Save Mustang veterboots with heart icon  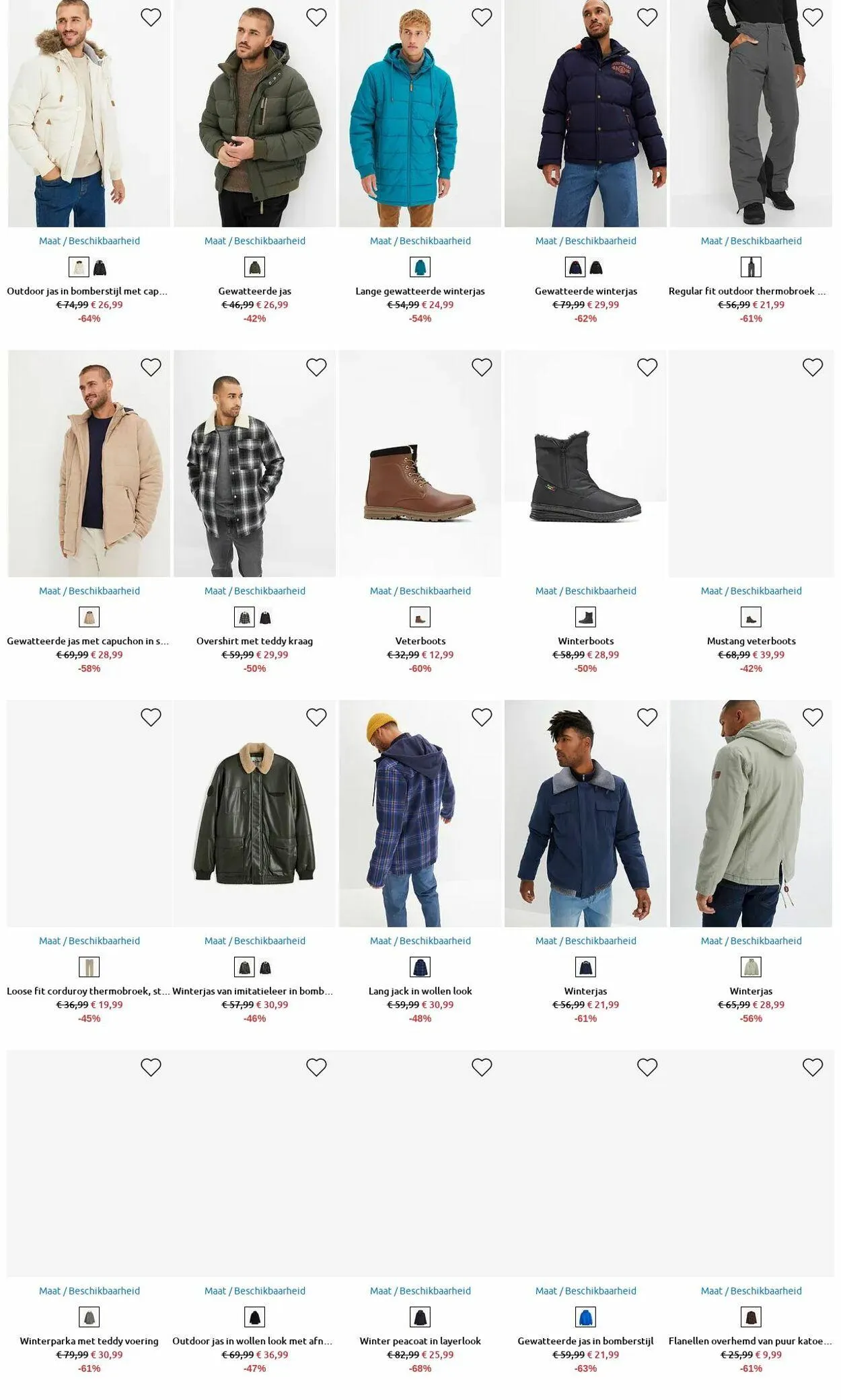point(813,367)
